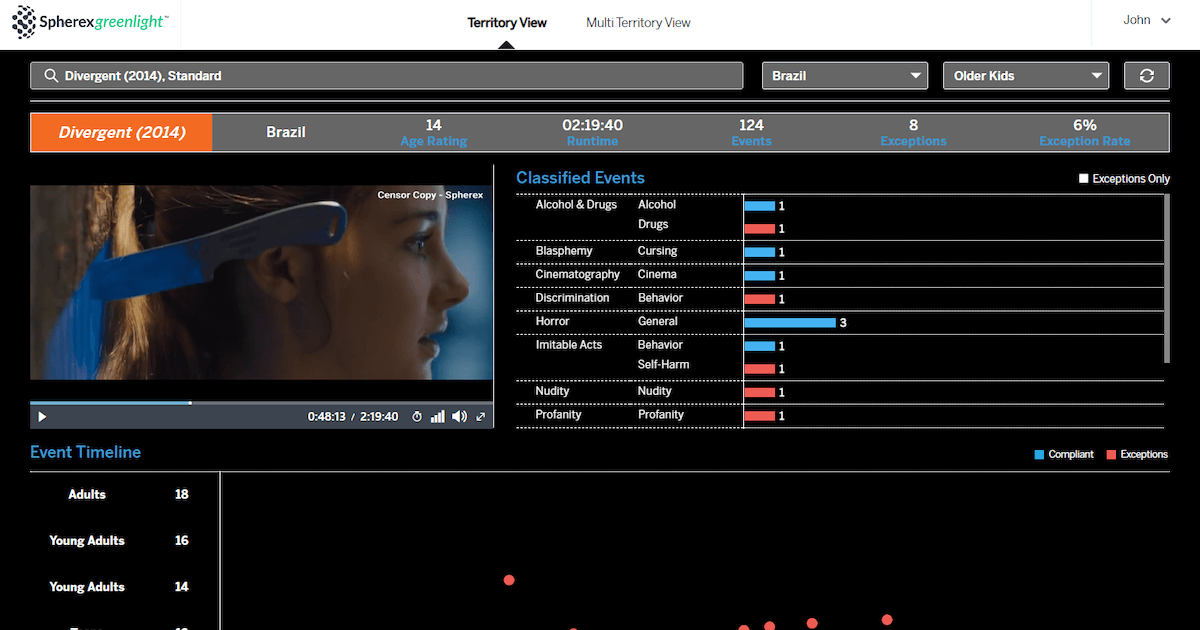Switch to Territory View tab
This screenshot has width=1200, height=630.
click(507, 22)
